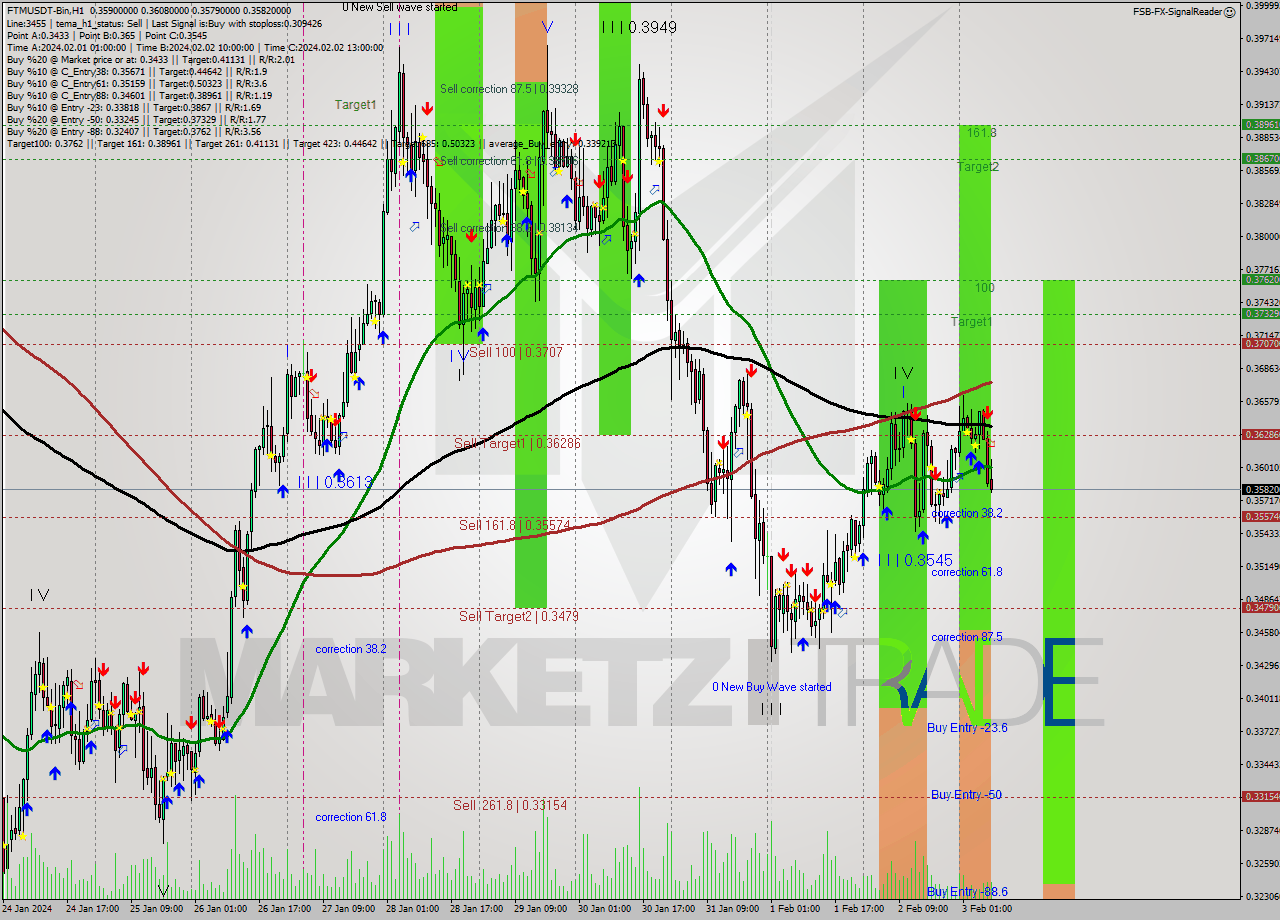Click the 'Sell 100 | 0.3707' label
The width and height of the screenshot is (1280, 920).
pyautogui.click(x=516, y=353)
